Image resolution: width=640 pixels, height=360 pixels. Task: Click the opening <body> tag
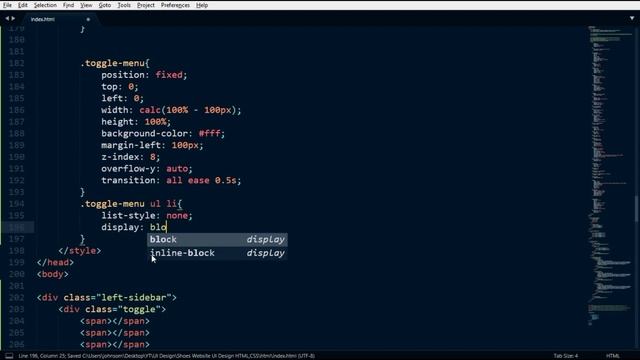[53, 274]
